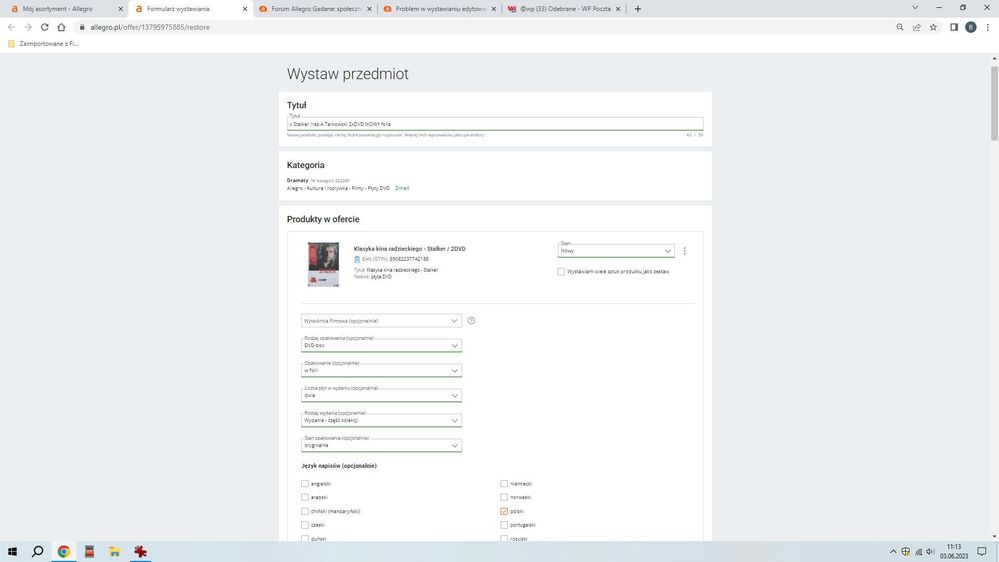The height and width of the screenshot is (562, 999).
Task: Open the Windows Start menu
Action: point(12,551)
